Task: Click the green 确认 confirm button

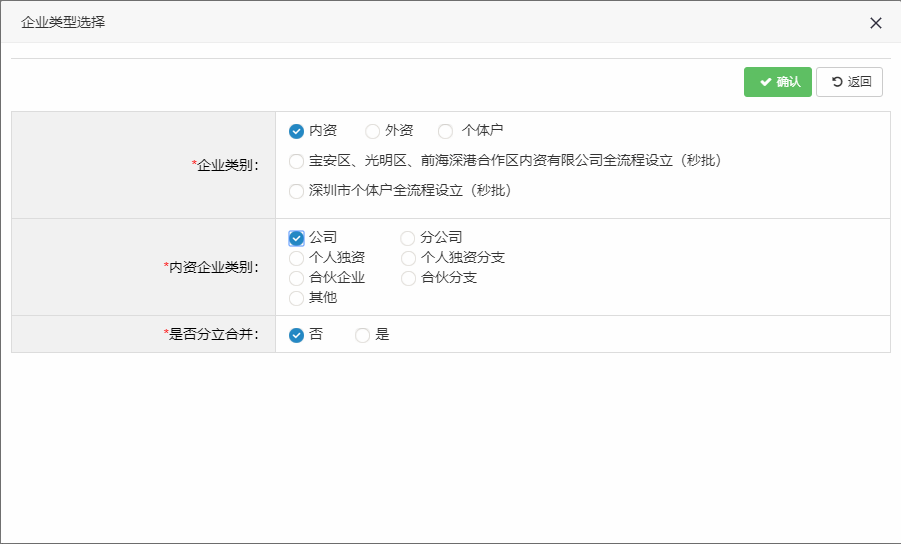Action: pos(777,82)
